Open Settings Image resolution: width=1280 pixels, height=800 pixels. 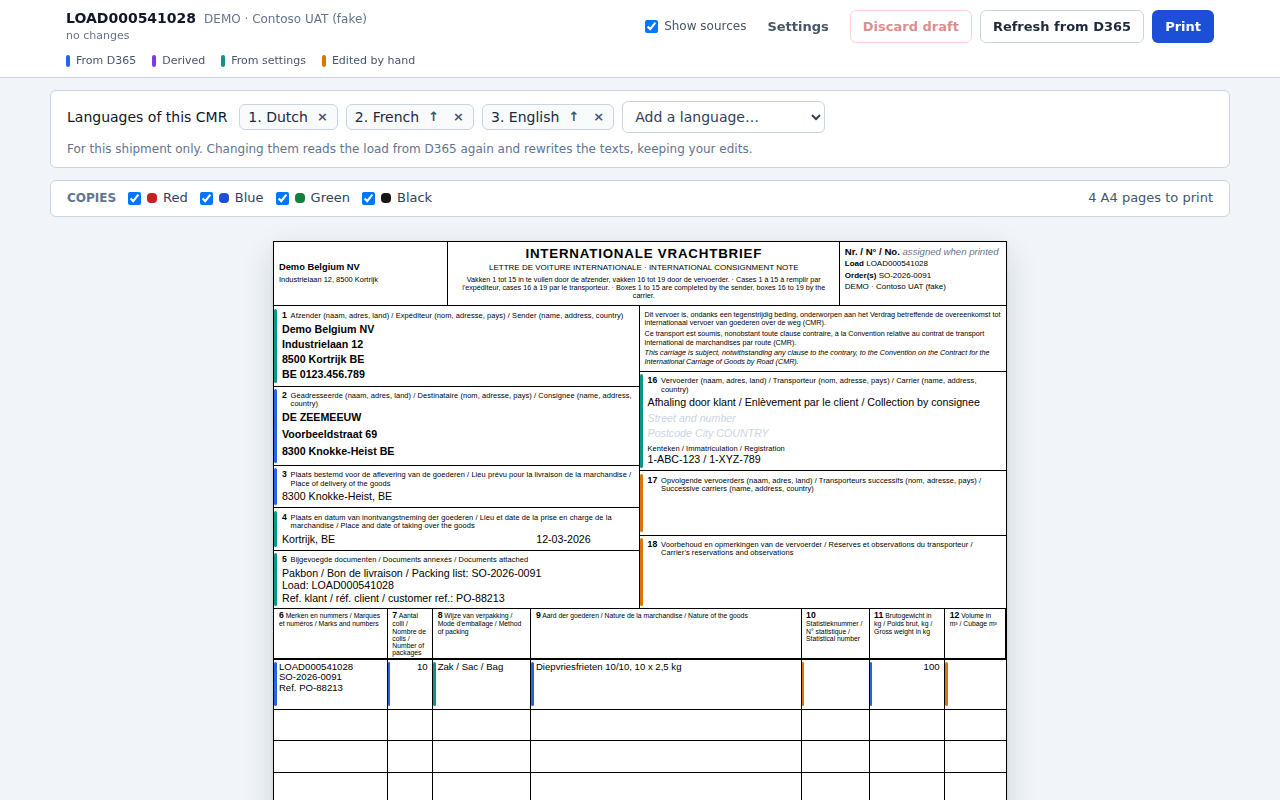[798, 27]
